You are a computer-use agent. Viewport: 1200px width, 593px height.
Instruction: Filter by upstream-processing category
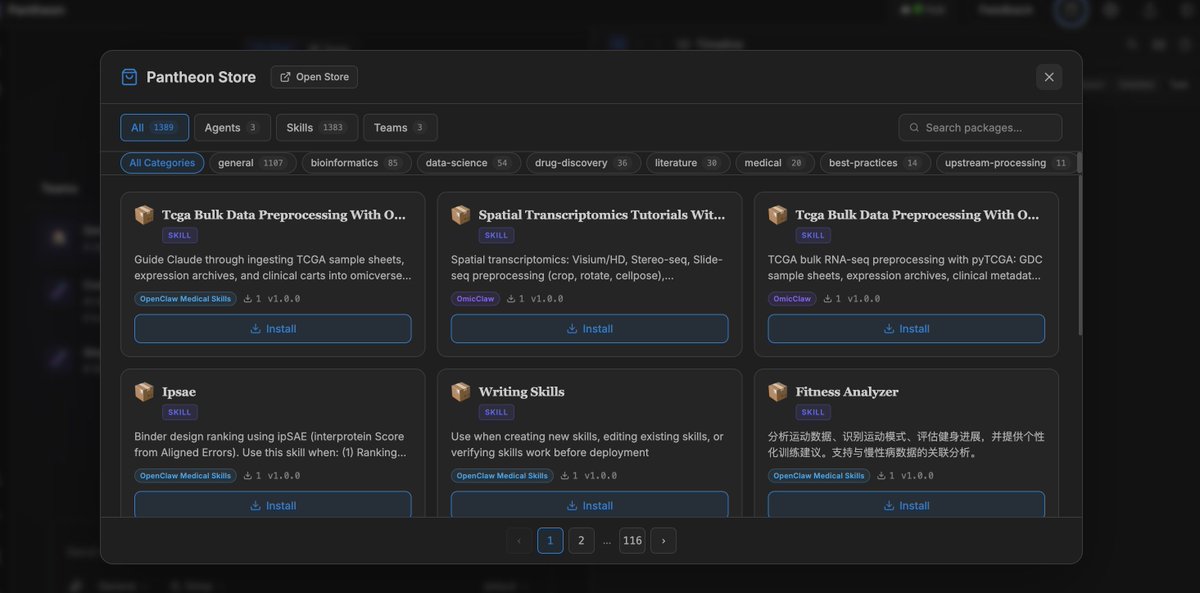tap(1007, 163)
